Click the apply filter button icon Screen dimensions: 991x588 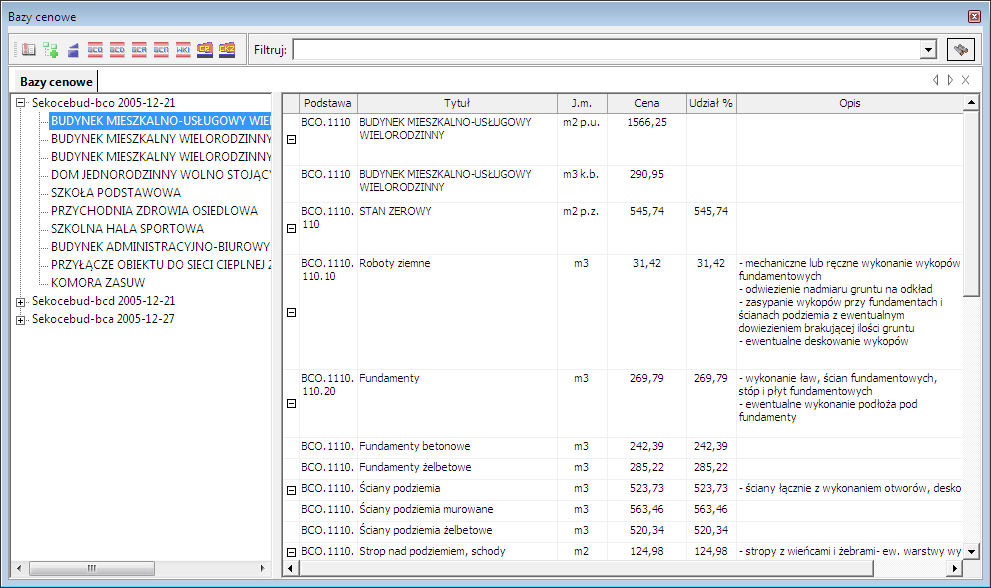coord(961,49)
